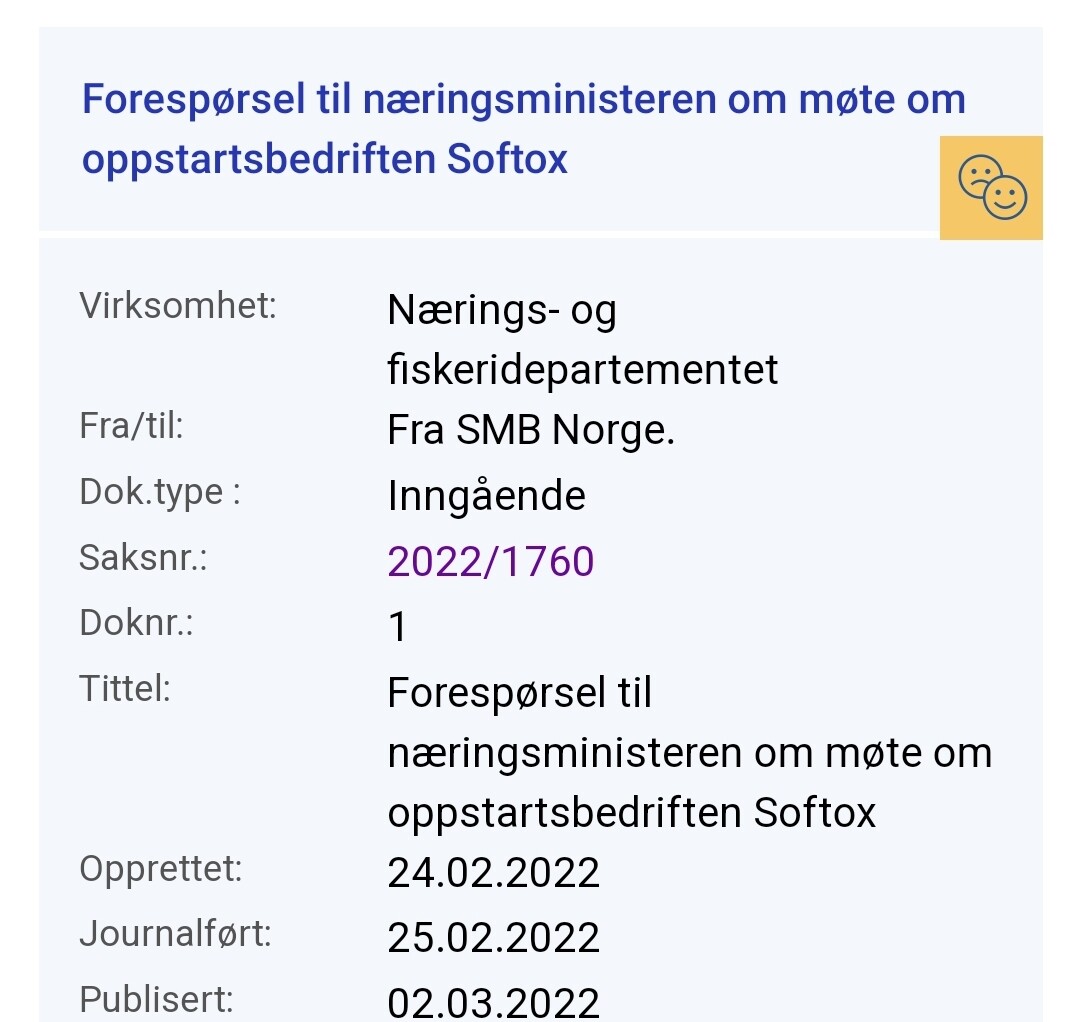Viewport: 1079px width, 1022px height.
Task: Click the Inngående document type value
Action: coord(487,496)
